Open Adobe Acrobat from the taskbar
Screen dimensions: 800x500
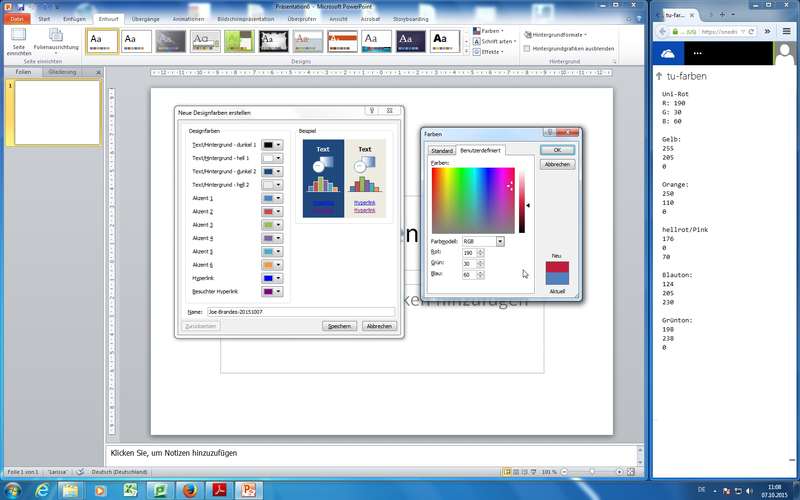219,489
